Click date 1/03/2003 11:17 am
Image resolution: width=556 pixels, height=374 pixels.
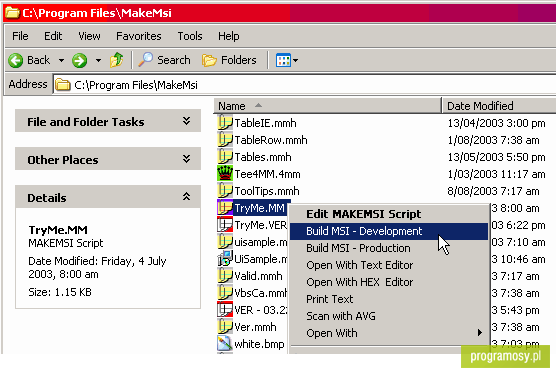click(496, 174)
